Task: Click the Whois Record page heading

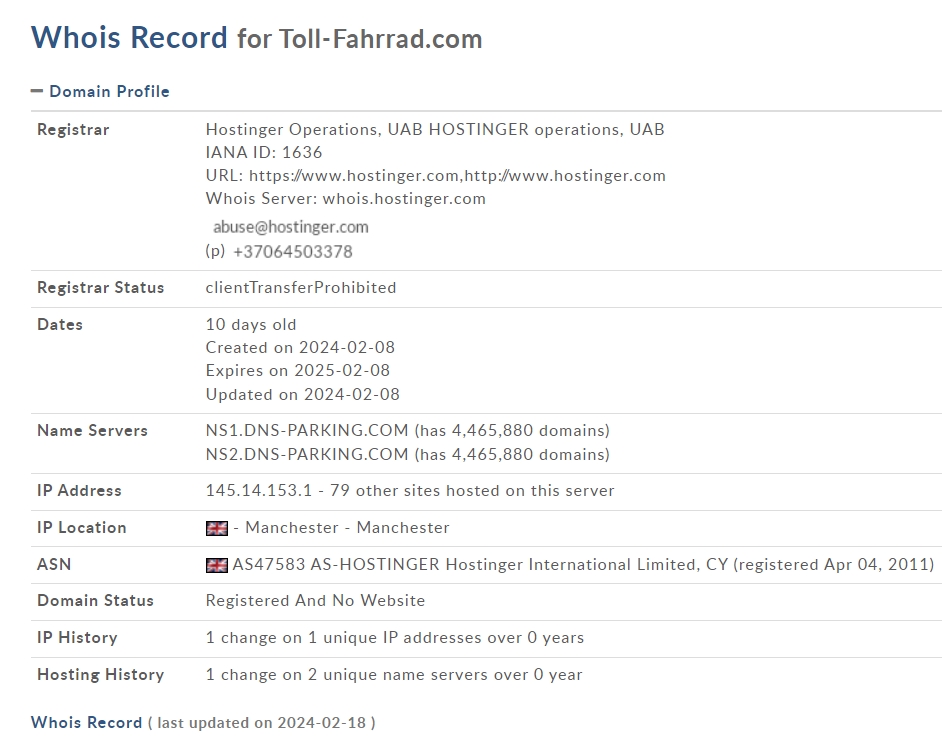Action: tap(129, 37)
